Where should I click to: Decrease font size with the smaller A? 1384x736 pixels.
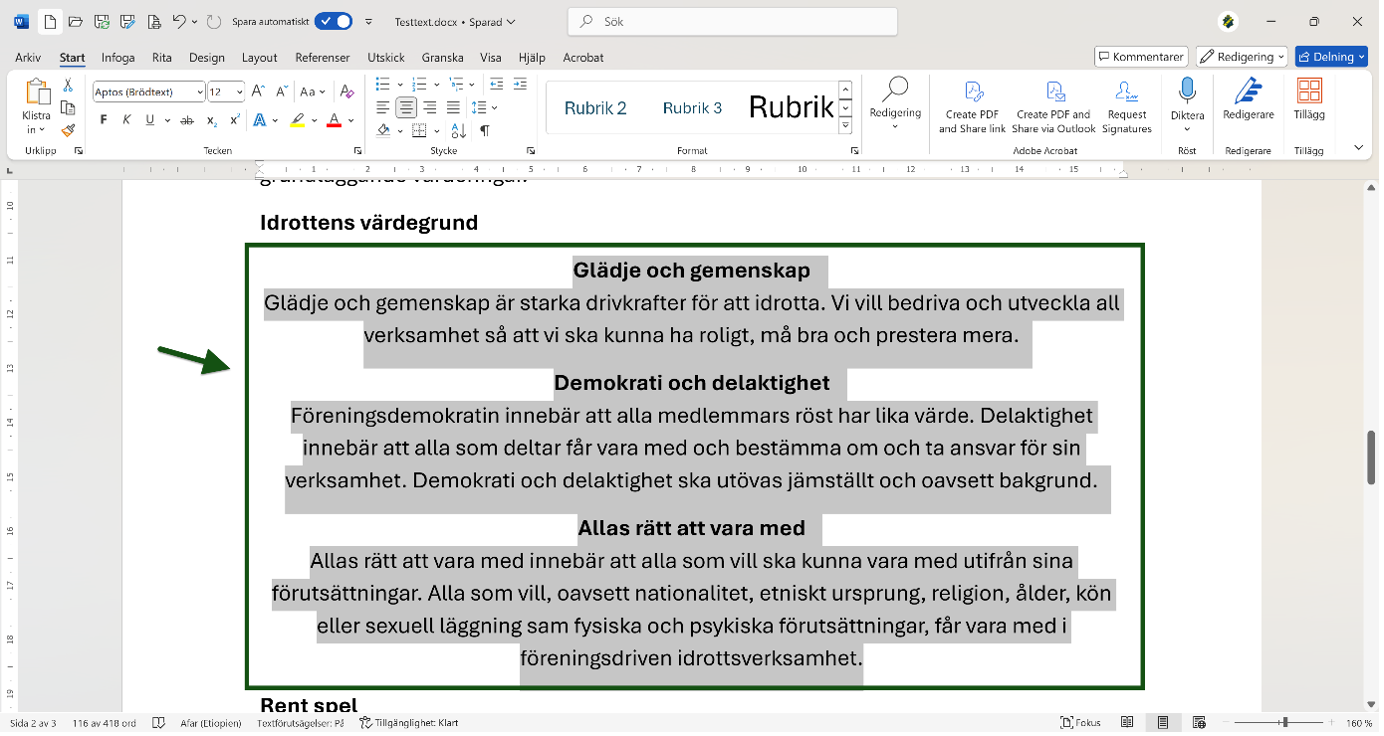281,92
